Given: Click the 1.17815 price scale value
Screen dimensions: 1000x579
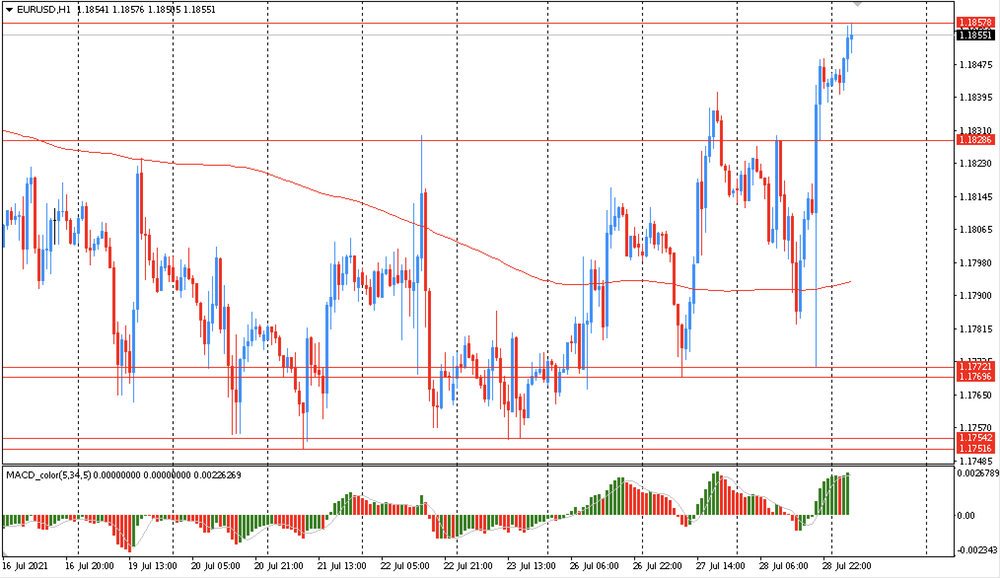Looking at the screenshot, I should tap(976, 329).
